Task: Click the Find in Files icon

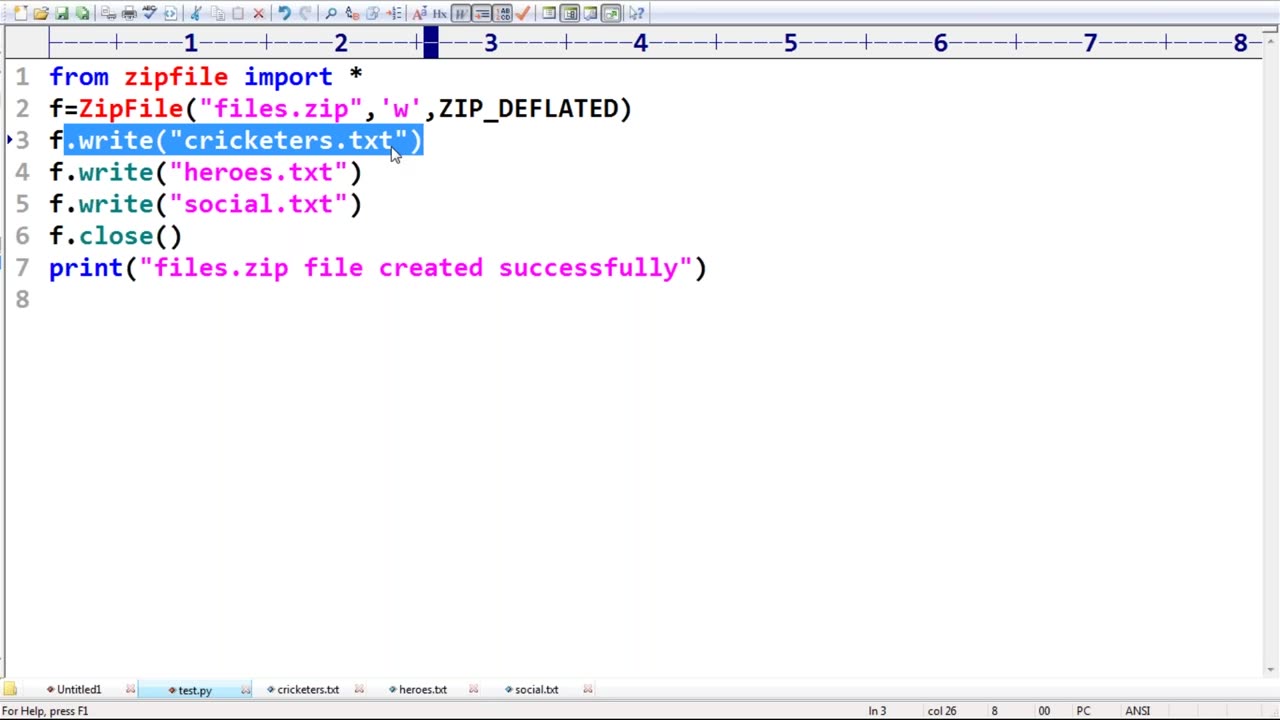Action: 372,13
